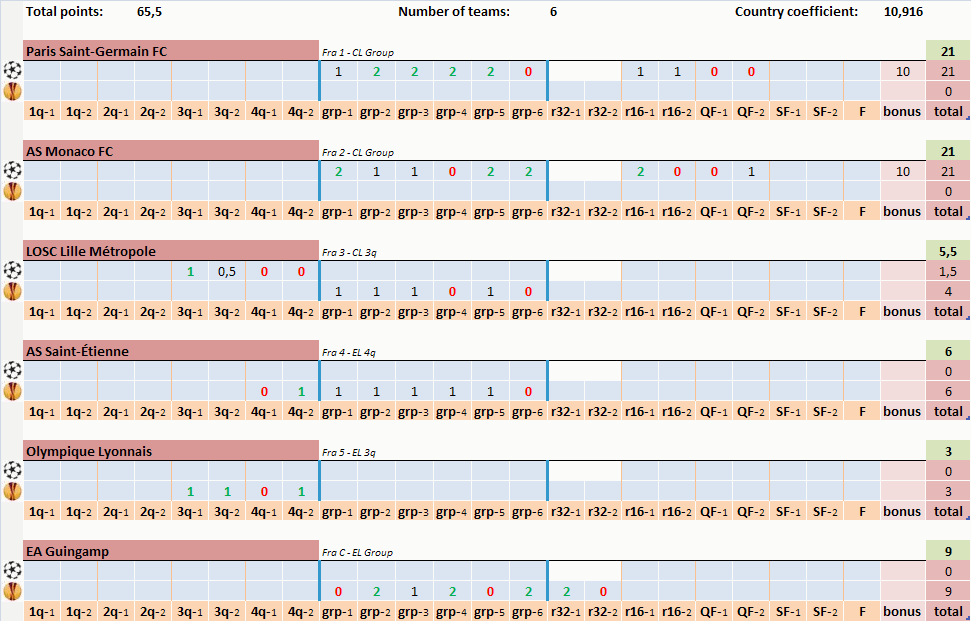Screen dimensions: 971x621
Task: Select the Paris Saint-Germain FC team name header
Action: [x=170, y=51]
